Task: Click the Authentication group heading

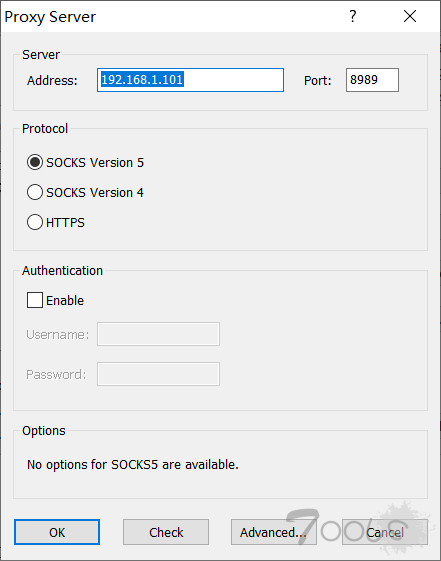Action: pos(62,270)
